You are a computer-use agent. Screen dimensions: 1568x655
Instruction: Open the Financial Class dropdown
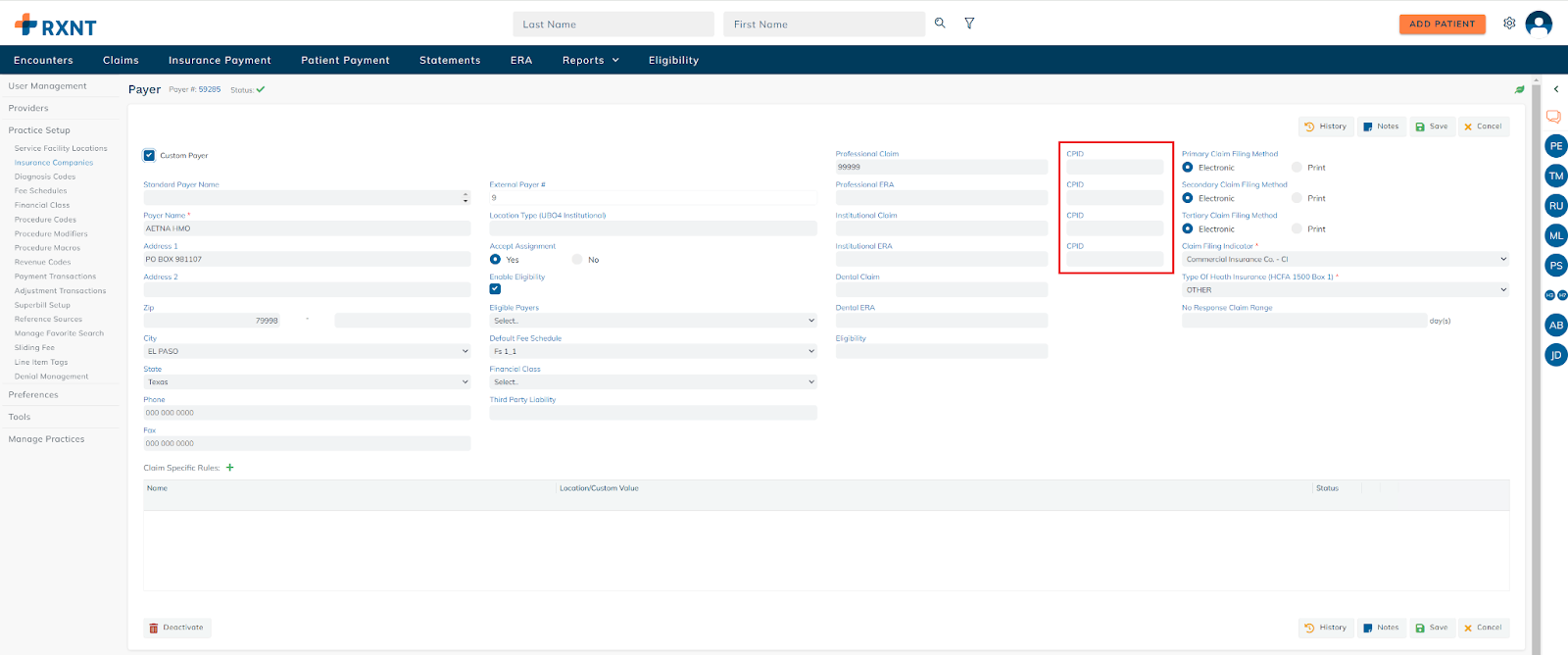click(653, 382)
